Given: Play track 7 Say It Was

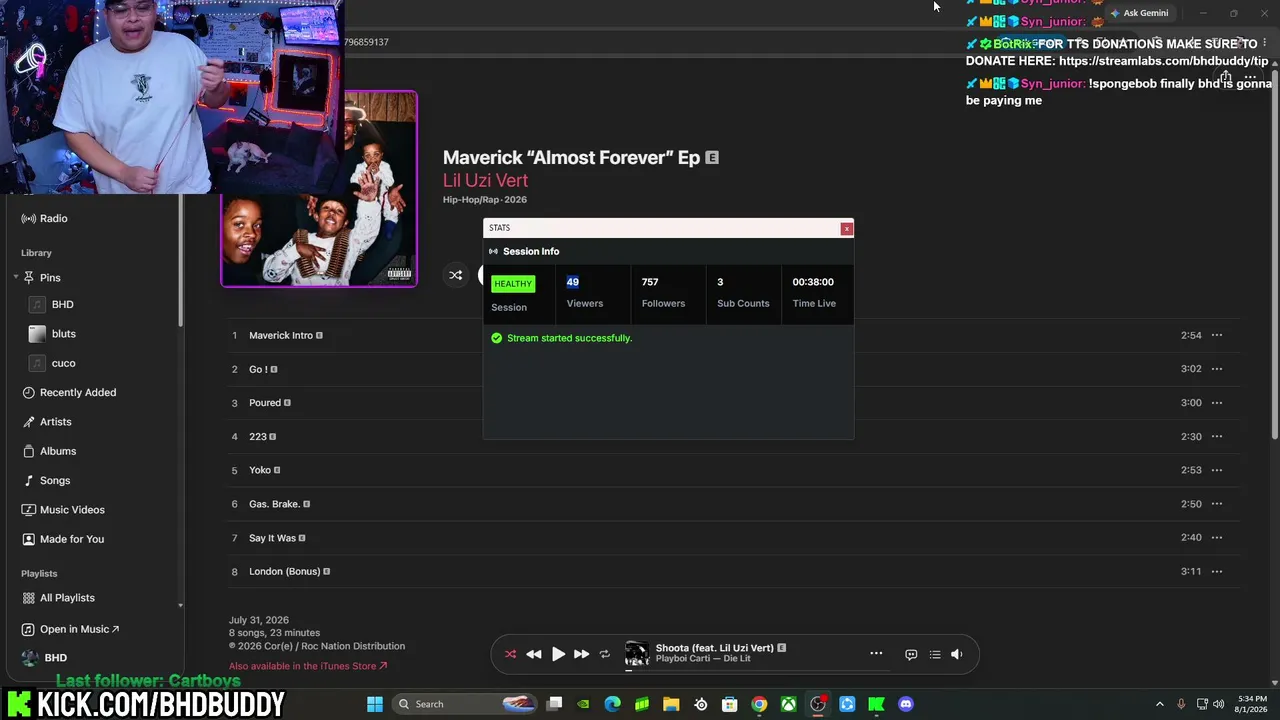Looking at the screenshot, I should pyautogui.click(x=735, y=538).
